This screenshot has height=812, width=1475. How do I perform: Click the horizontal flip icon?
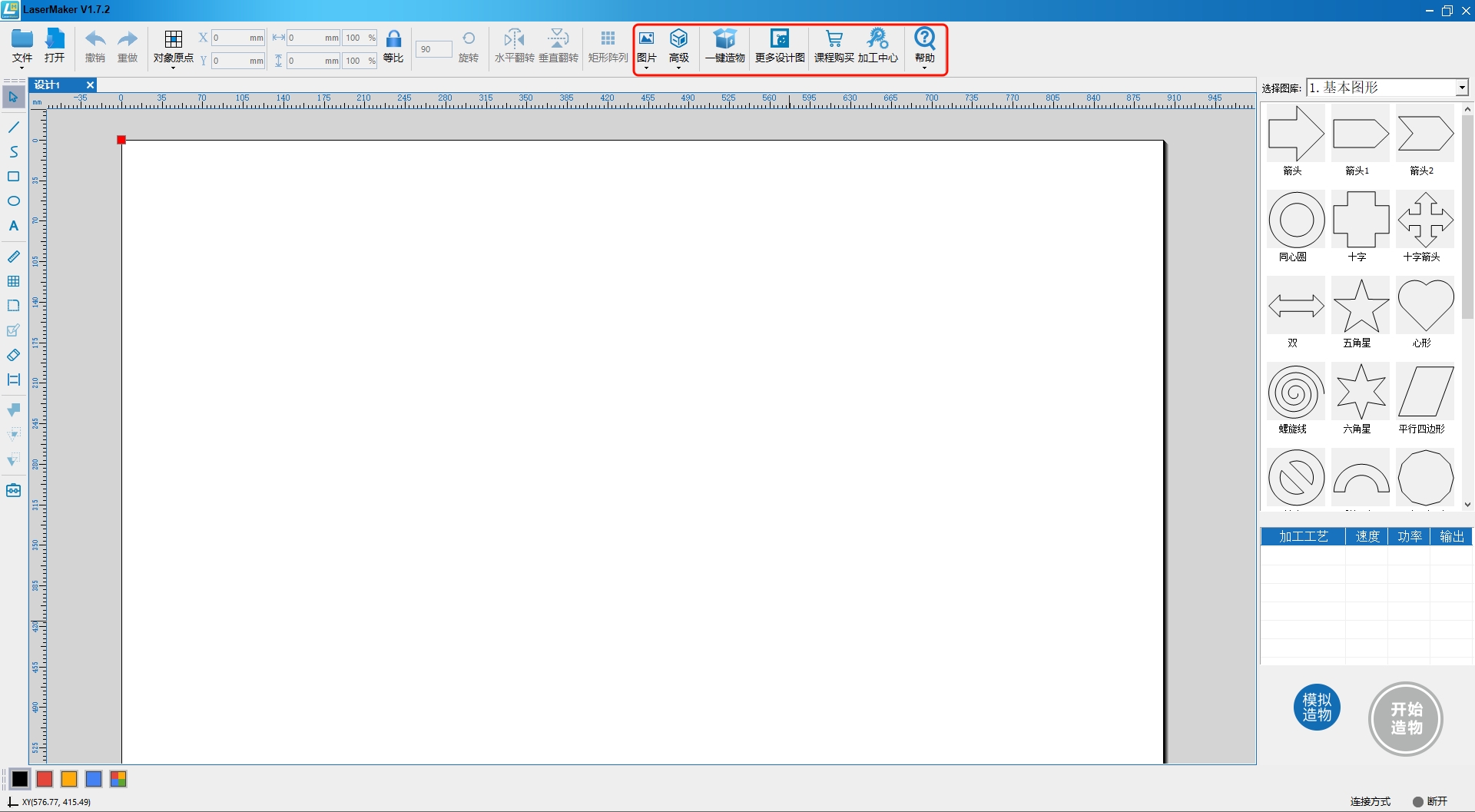click(x=514, y=40)
